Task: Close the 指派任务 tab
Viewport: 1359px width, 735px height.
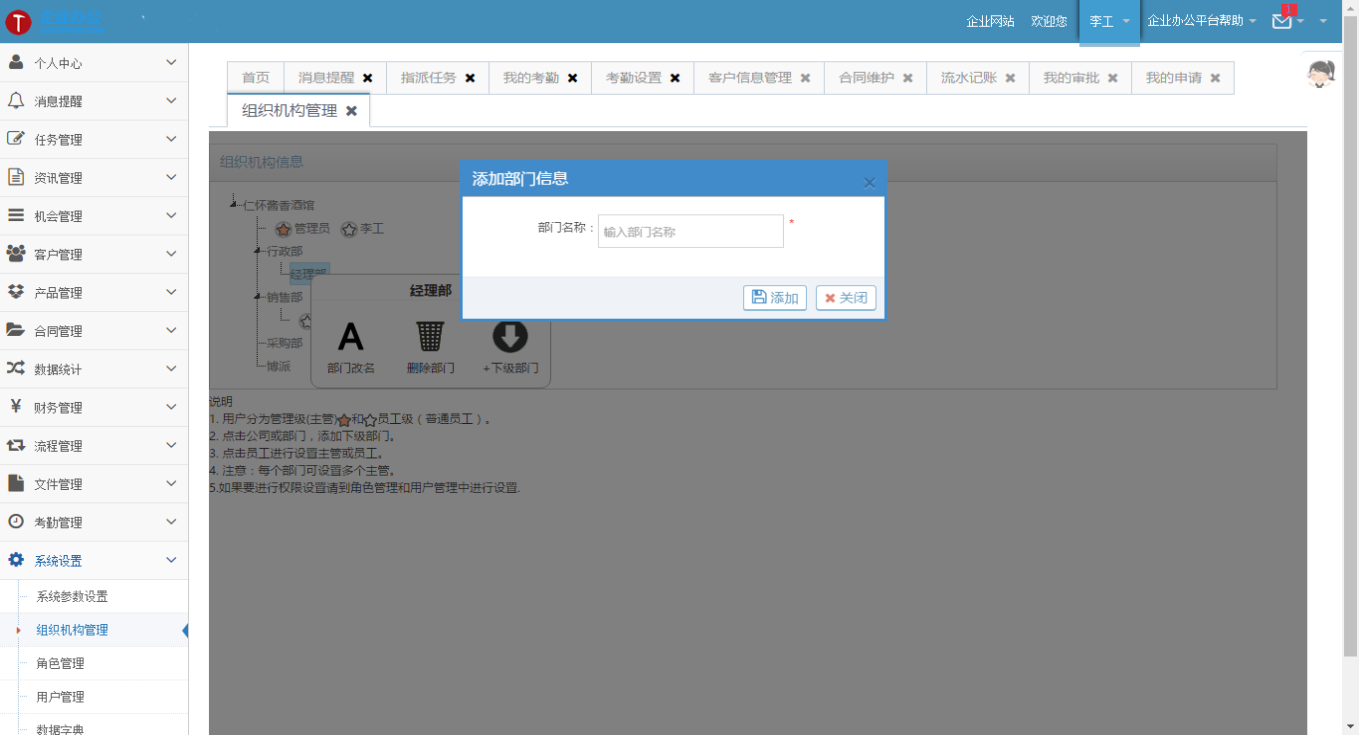Action: point(470,78)
